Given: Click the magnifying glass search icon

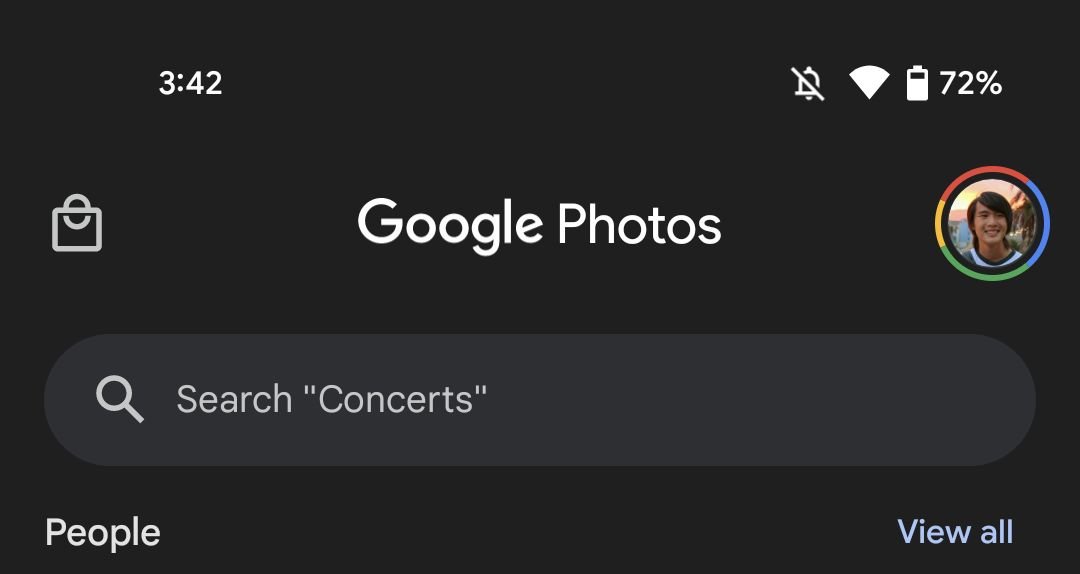Looking at the screenshot, I should click(x=119, y=400).
